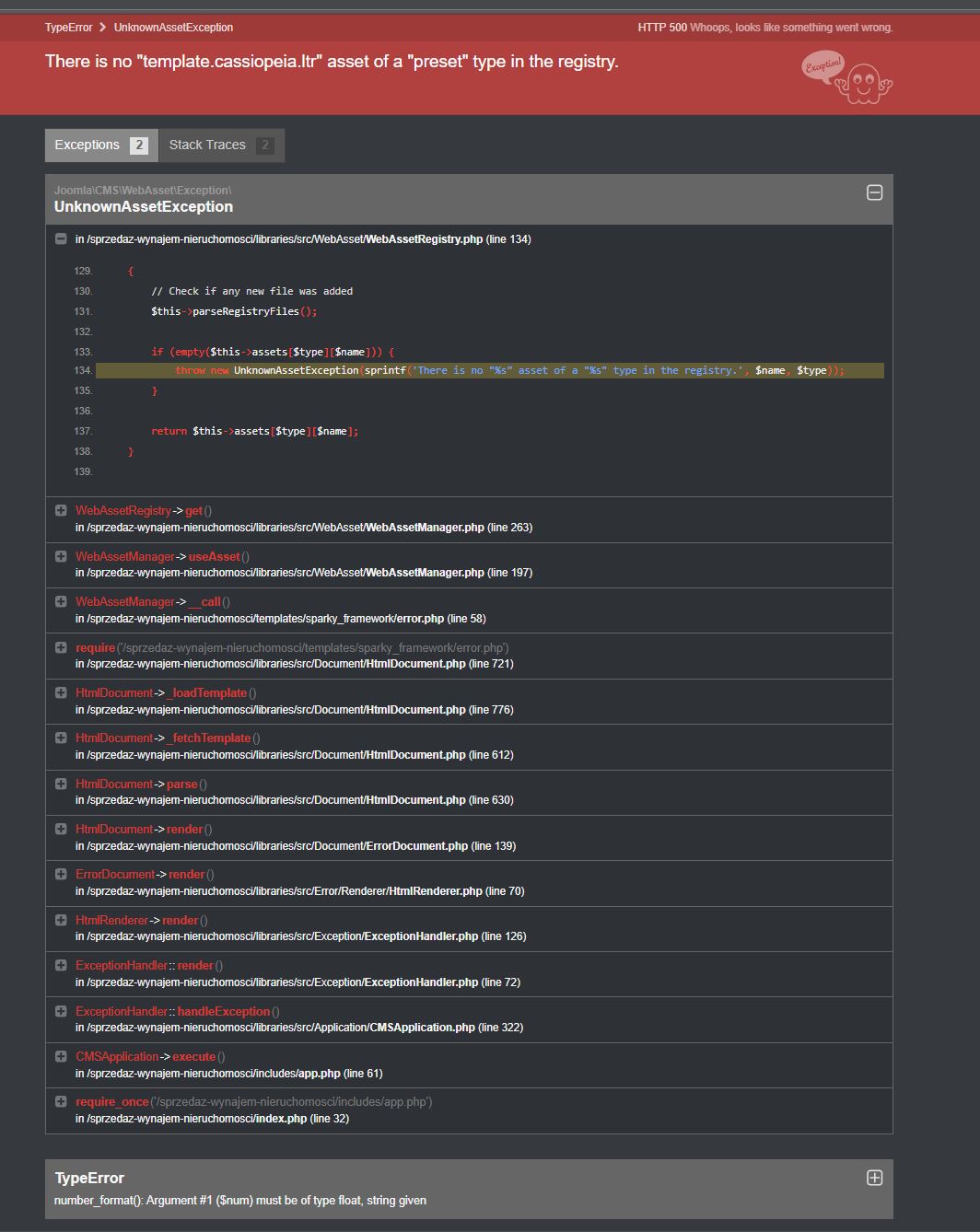The image size is (980, 1232).
Task: Collapse the UnknownAssetException block
Action: (875, 192)
